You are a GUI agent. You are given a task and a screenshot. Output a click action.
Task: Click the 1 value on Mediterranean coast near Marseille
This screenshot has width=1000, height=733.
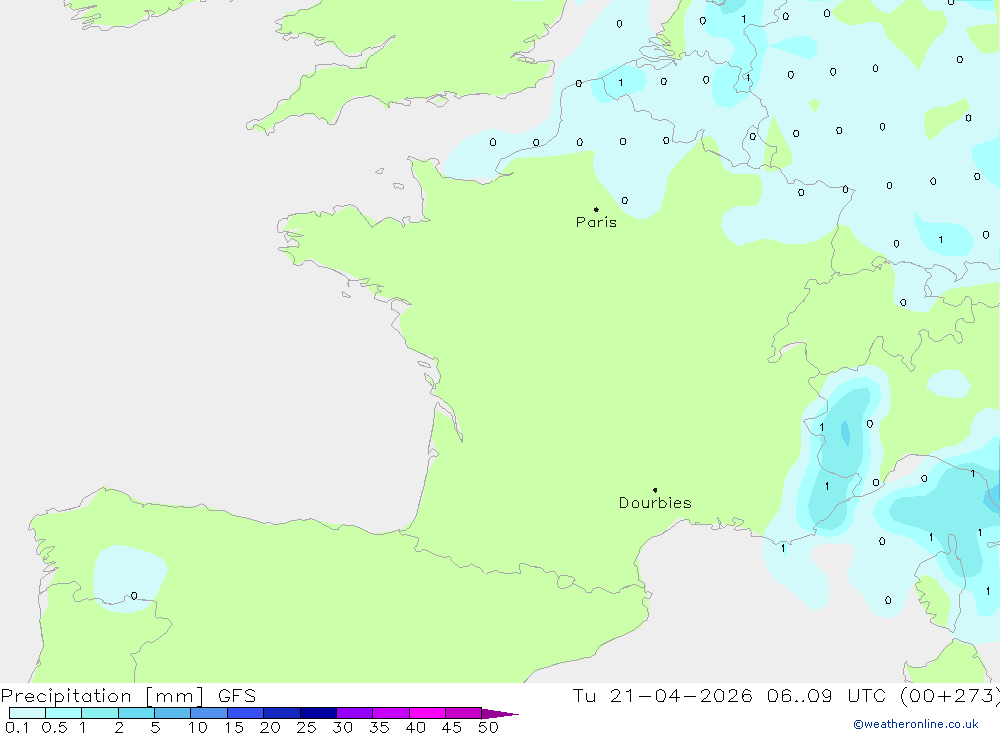tap(783, 548)
